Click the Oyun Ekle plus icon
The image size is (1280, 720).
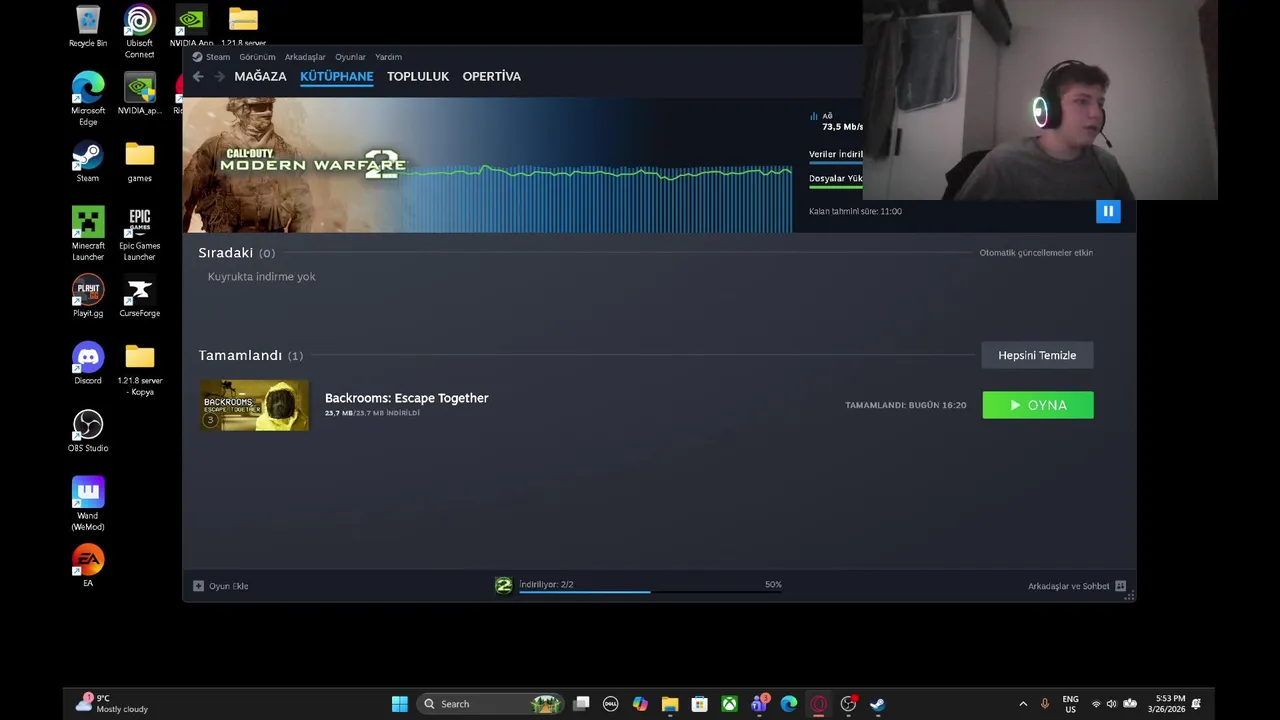tap(198, 586)
